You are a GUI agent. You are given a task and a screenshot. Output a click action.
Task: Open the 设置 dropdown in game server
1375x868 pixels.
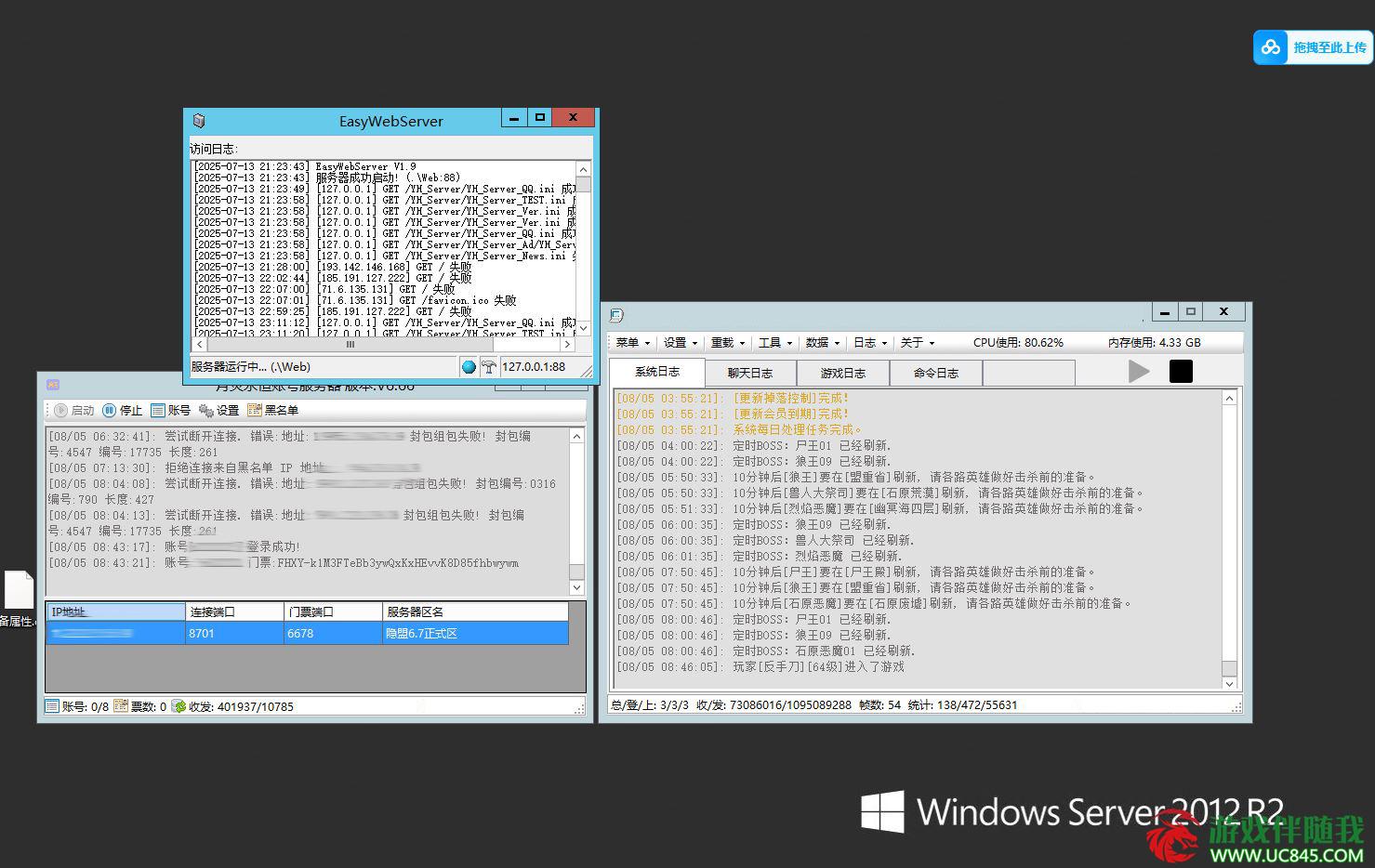coord(681,343)
